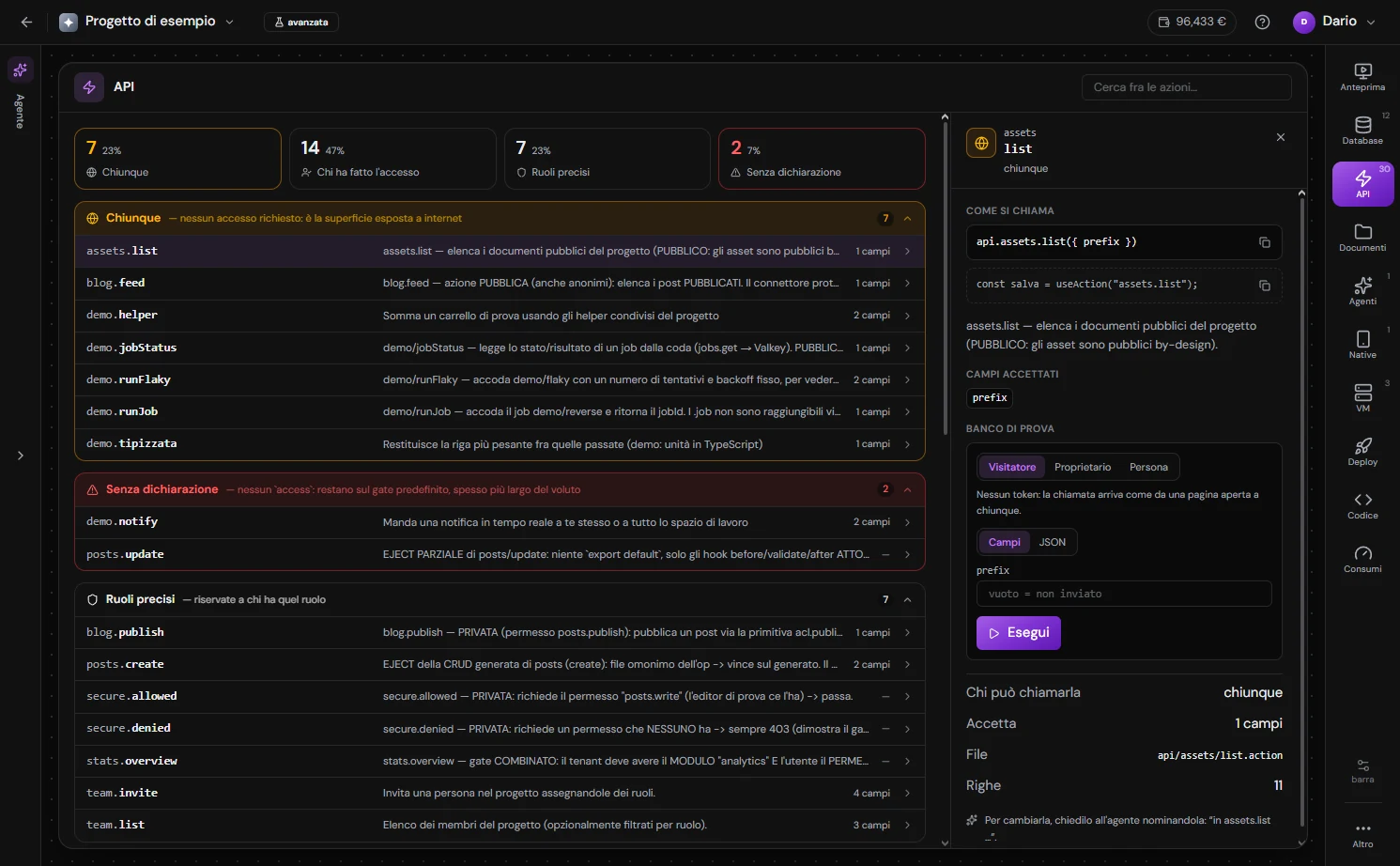Open the Agenti sidebar item
This screenshot has height=866, width=1400.
click(x=1362, y=291)
